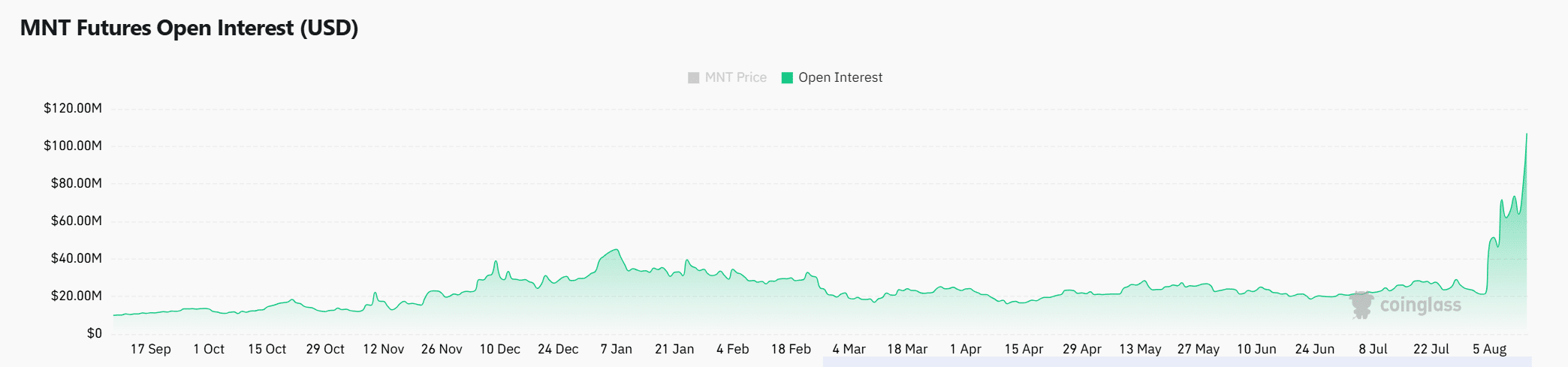Click the early January peak on the chart
The width and height of the screenshot is (1568, 367).
(x=617, y=250)
